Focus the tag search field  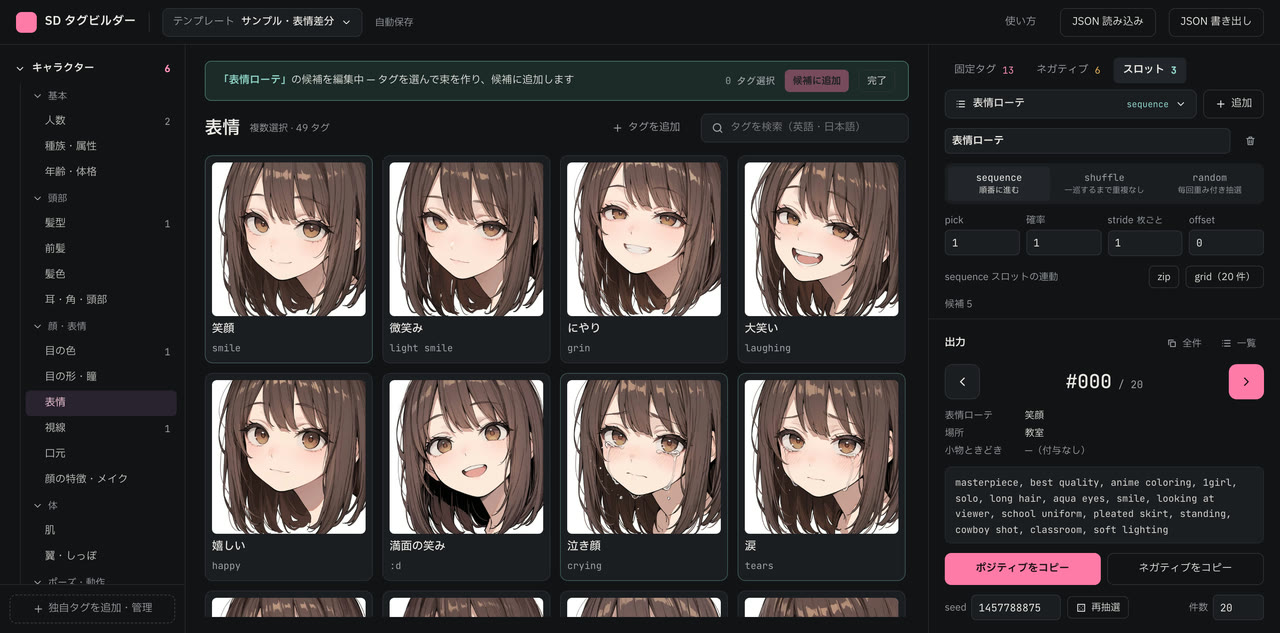(805, 127)
